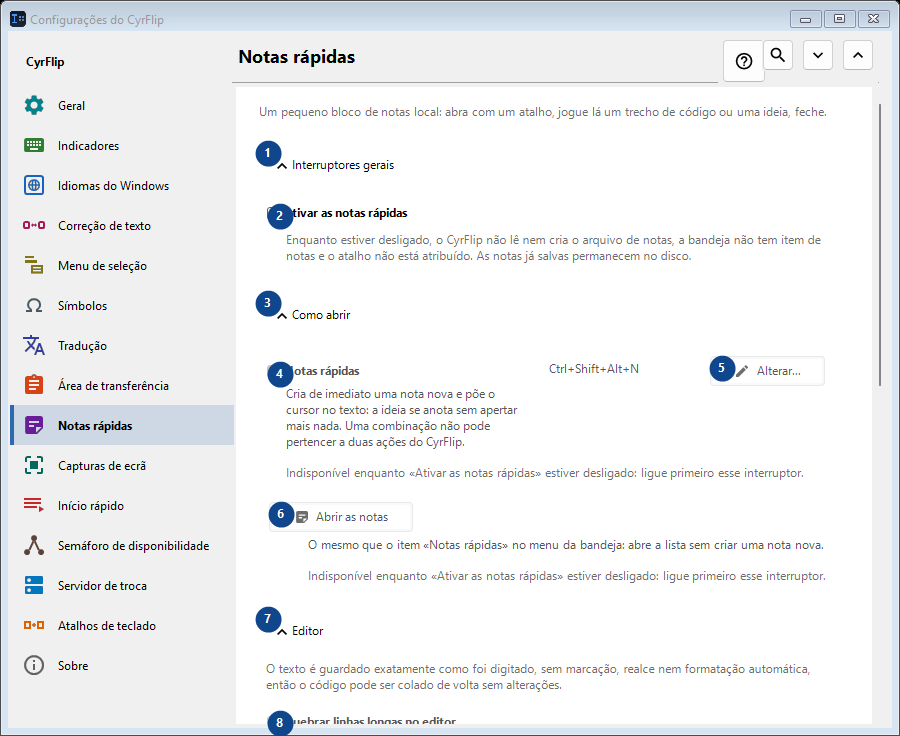This screenshot has width=900, height=736.
Task: Open the Área de transferência clipboard icon
Action: tap(34, 385)
